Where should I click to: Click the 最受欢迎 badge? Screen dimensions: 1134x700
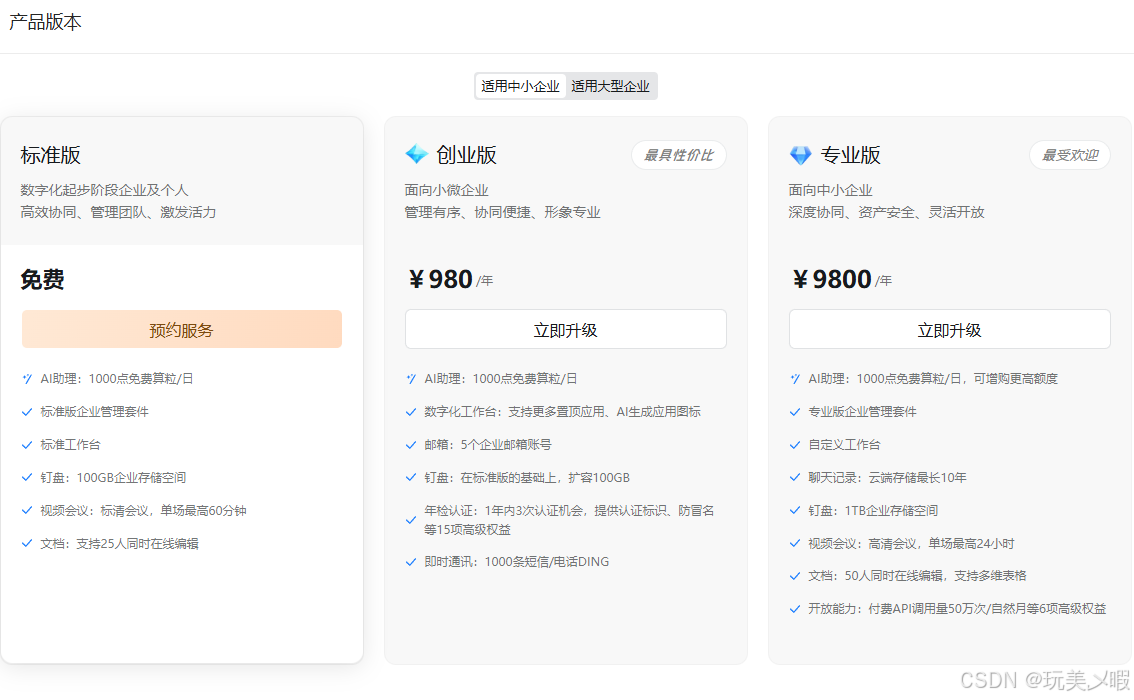(1070, 155)
